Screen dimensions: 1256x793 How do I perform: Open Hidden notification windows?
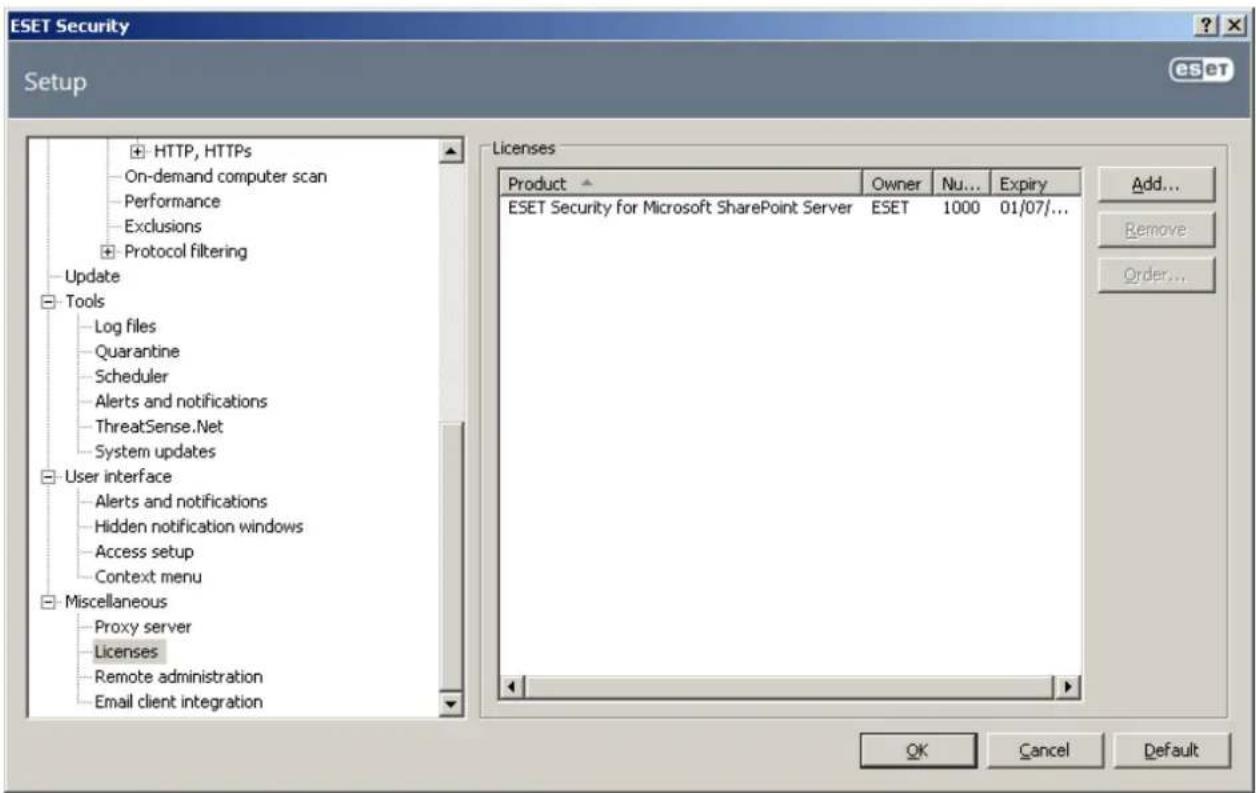[199, 526]
